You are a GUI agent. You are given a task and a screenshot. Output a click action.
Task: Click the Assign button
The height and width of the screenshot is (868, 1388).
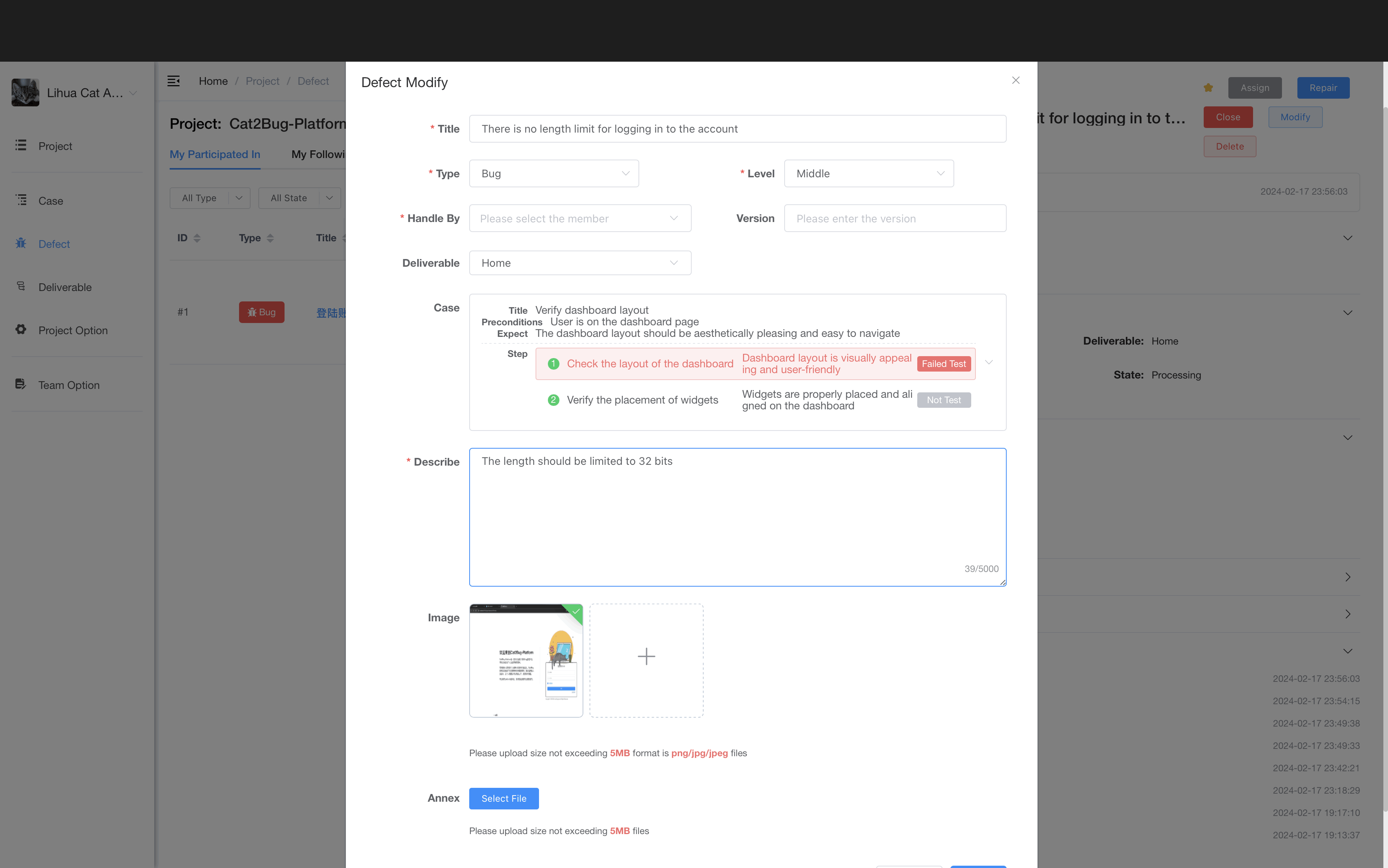pos(1255,88)
